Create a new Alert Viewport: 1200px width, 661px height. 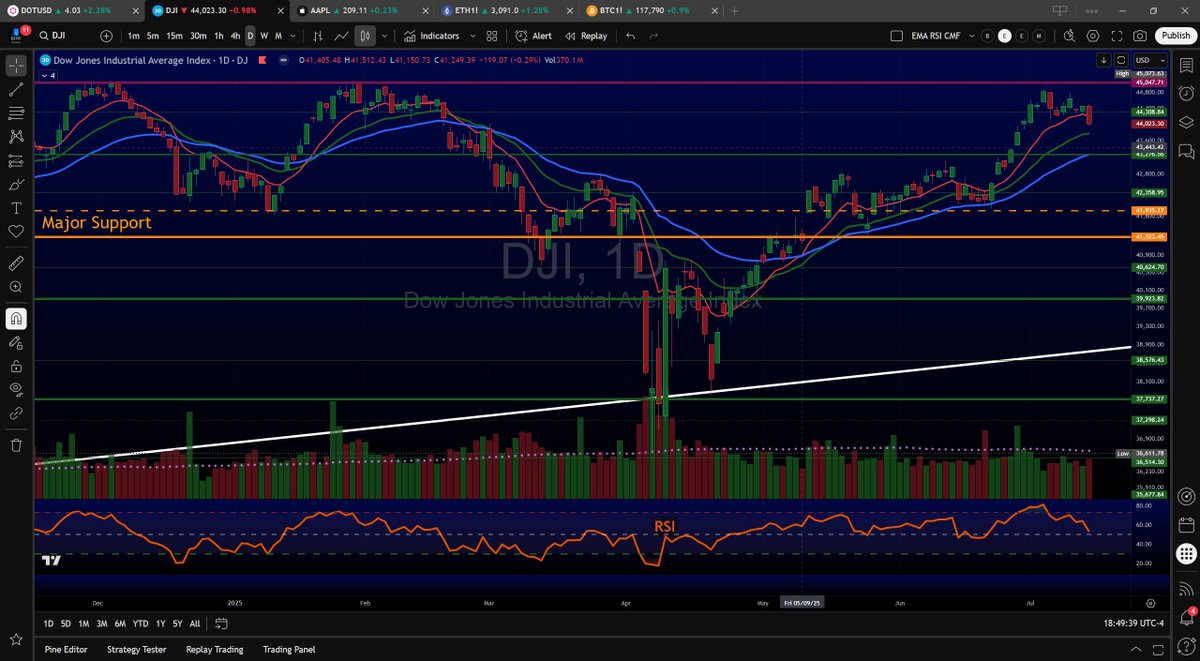pos(533,36)
